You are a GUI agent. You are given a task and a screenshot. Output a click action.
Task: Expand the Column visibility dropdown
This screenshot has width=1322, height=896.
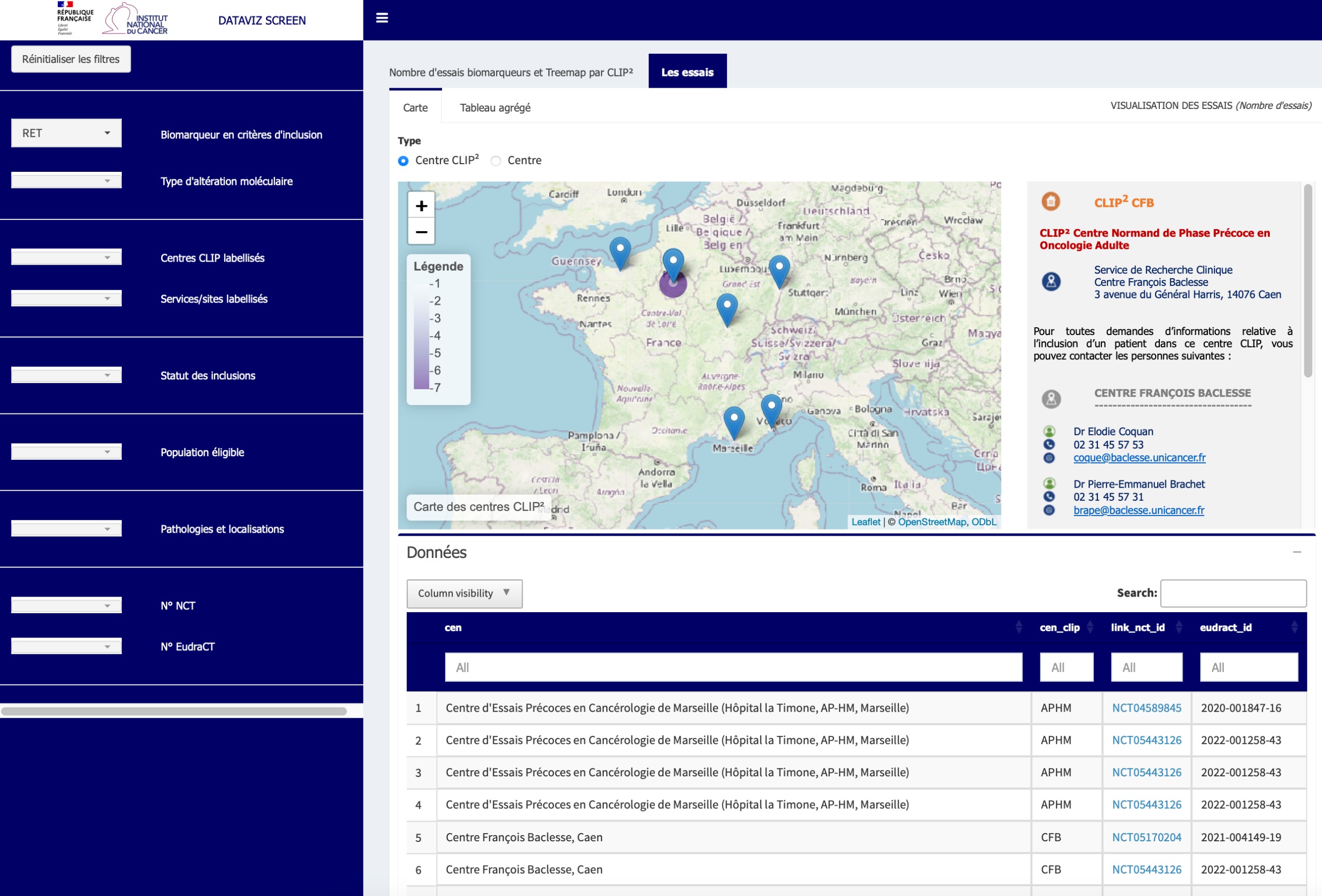(x=464, y=593)
